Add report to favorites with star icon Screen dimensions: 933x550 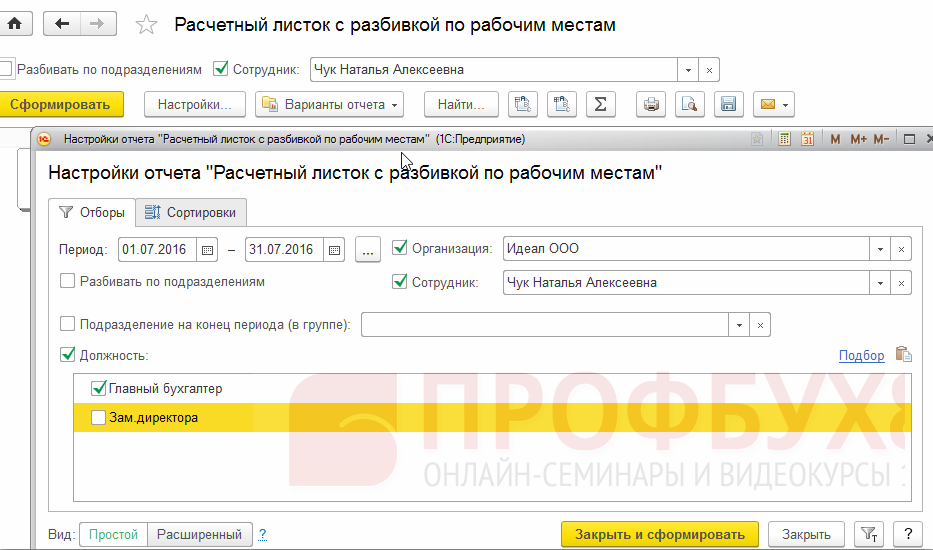(x=146, y=25)
